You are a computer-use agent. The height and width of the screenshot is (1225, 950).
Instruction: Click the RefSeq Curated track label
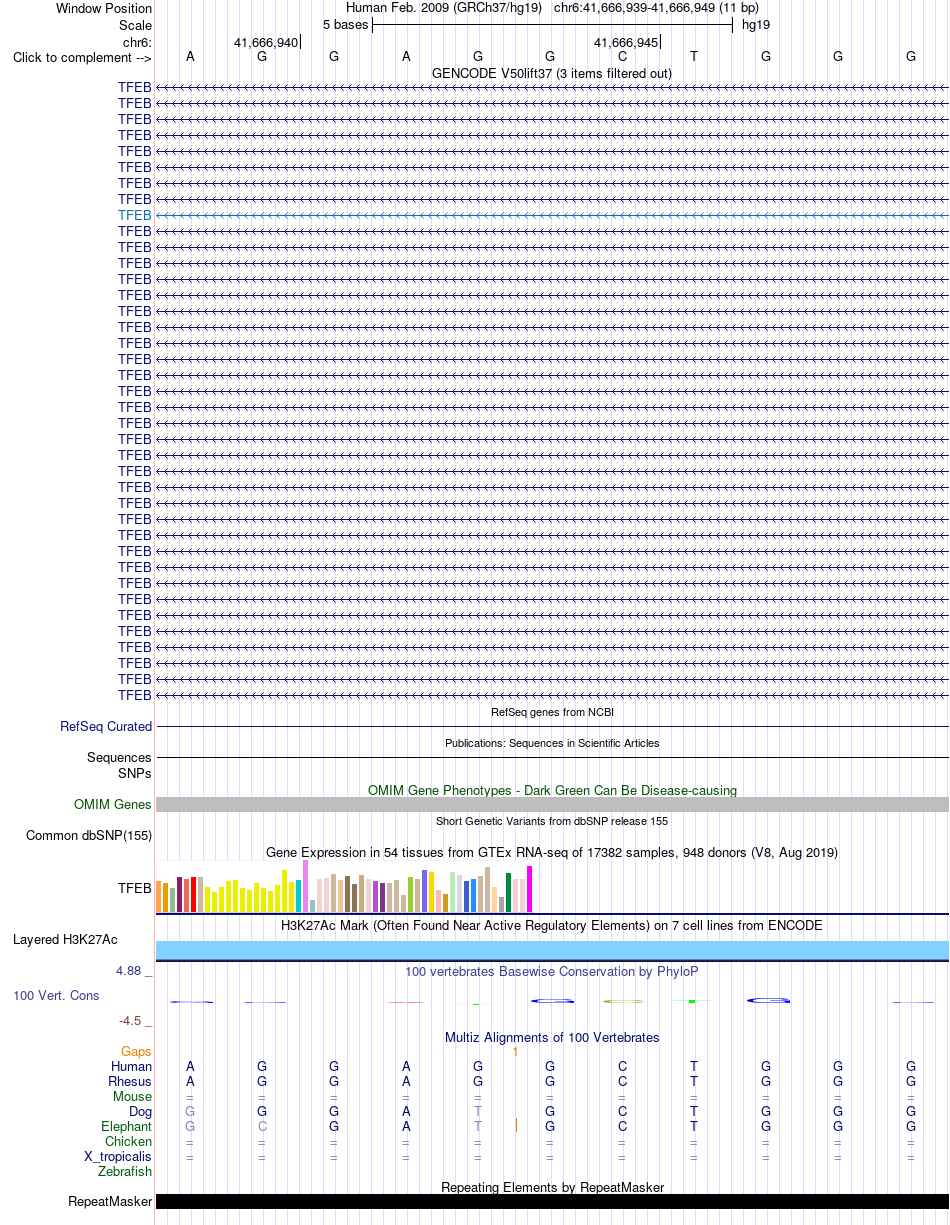pos(106,727)
